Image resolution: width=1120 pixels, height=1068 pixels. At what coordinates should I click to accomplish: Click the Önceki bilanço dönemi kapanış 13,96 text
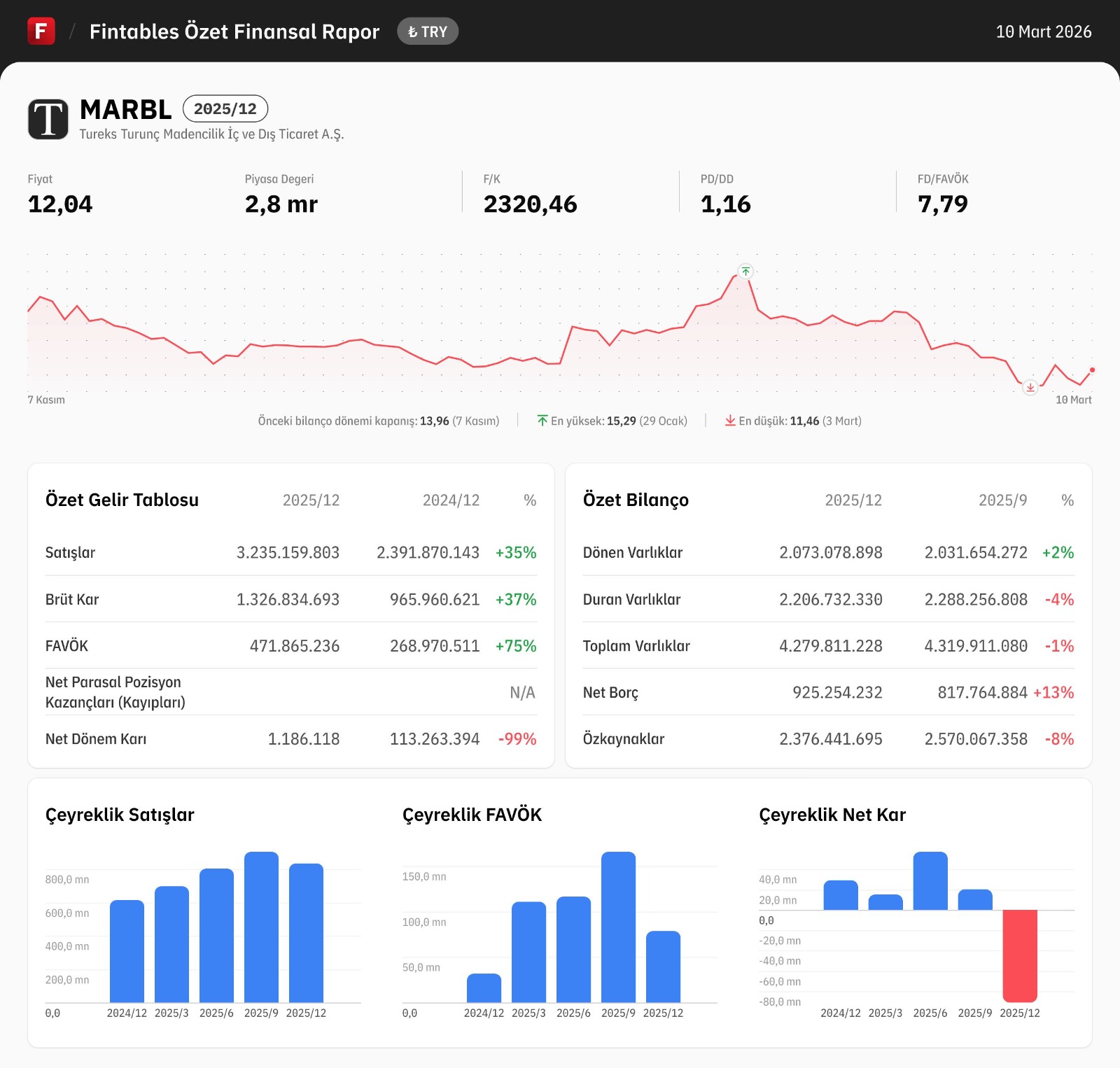379,421
